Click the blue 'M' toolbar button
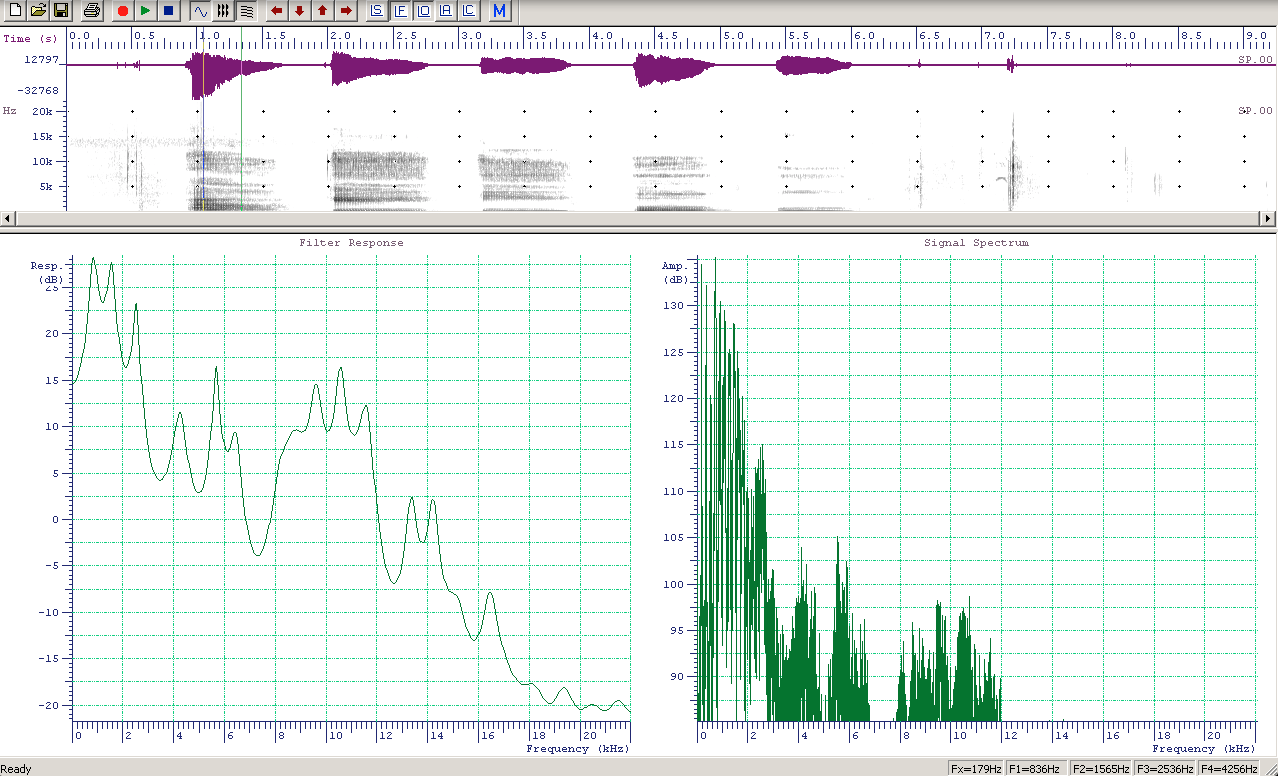 500,11
